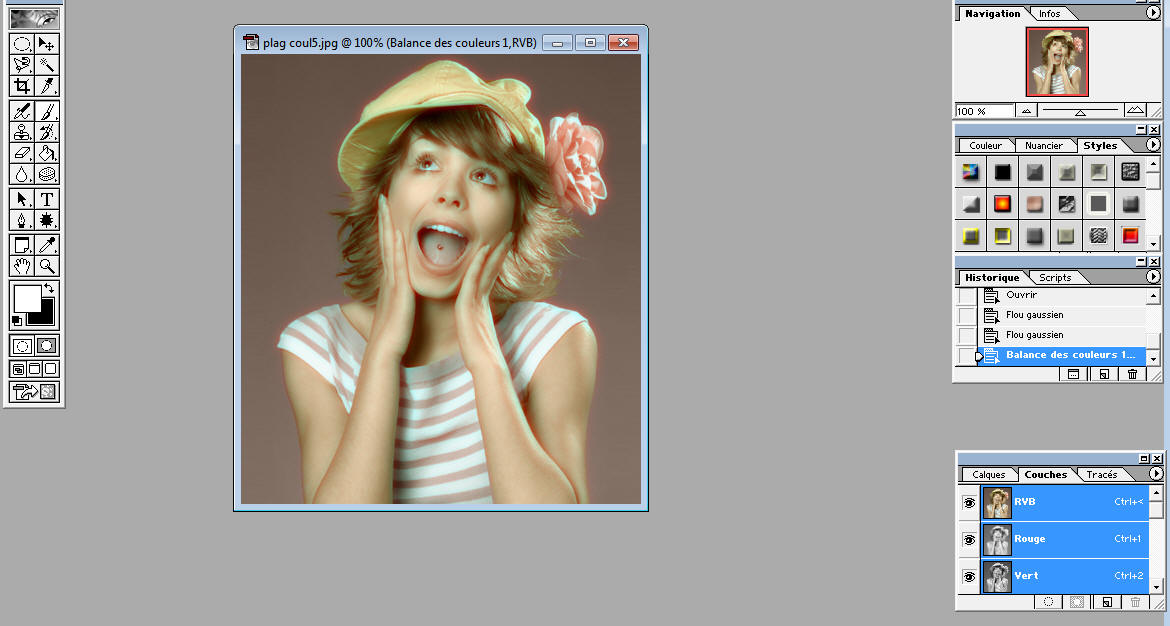Click the Navigation zoom out button
Screen dimensions: 1170x626
click(x=1027, y=111)
